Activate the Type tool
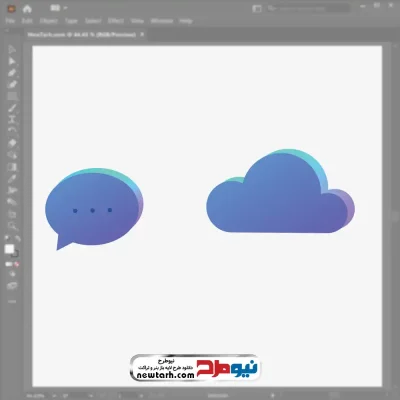Image resolution: width=400 pixels, height=400 pixels. (12, 120)
